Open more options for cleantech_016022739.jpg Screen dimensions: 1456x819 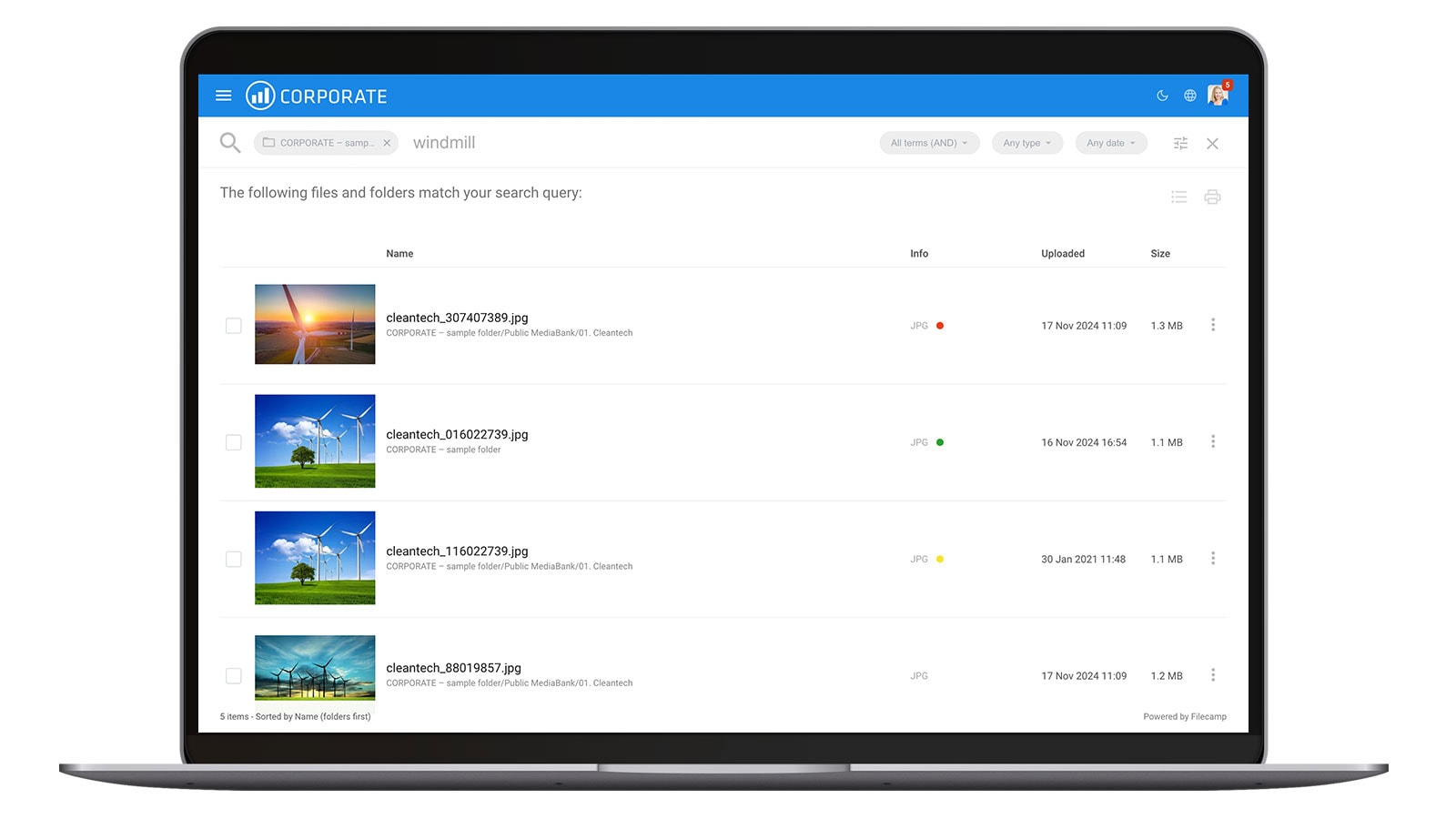point(1213,441)
